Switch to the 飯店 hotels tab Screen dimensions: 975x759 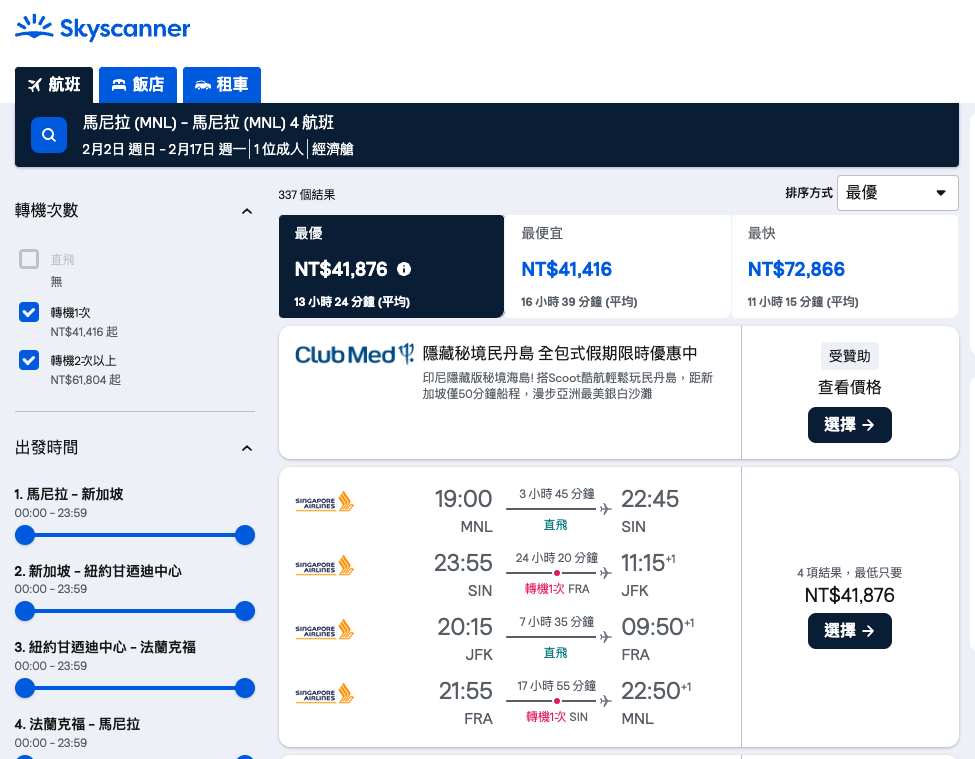138,85
